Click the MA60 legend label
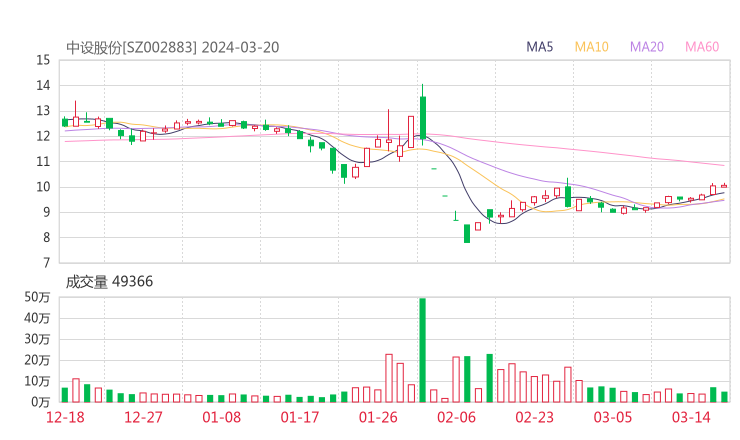This screenshot has height=440, width=740. [702, 47]
